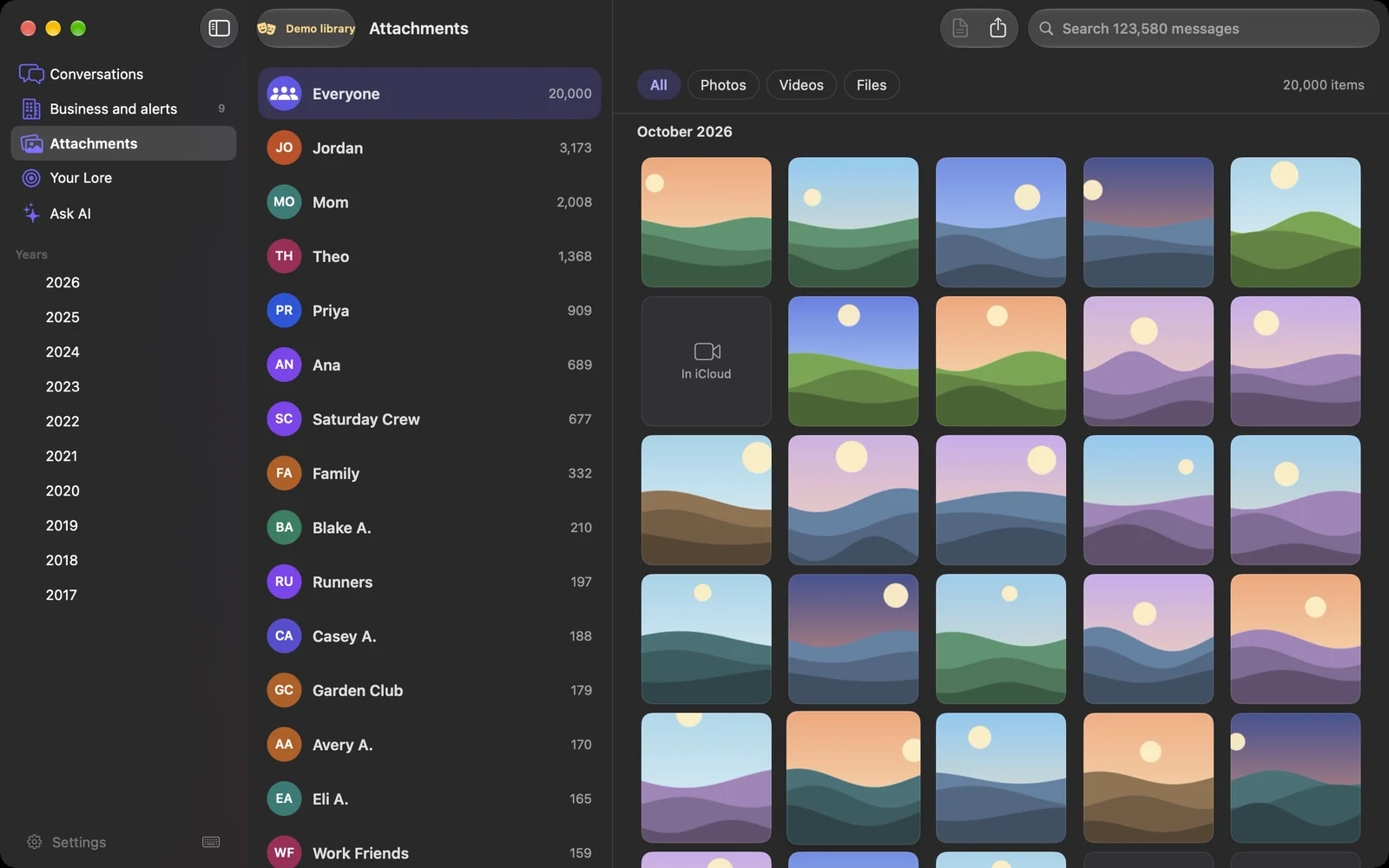Focus the Search 123,580 messages field

click(x=1203, y=29)
